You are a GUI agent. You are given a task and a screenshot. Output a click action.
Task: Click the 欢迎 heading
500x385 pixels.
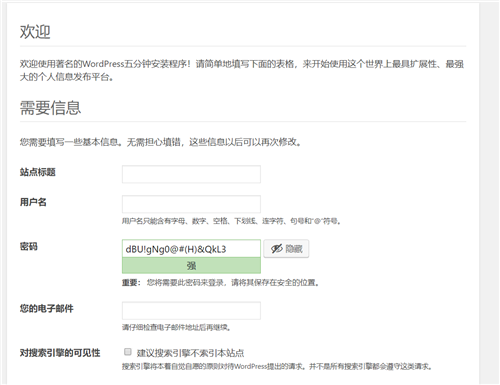[35, 32]
